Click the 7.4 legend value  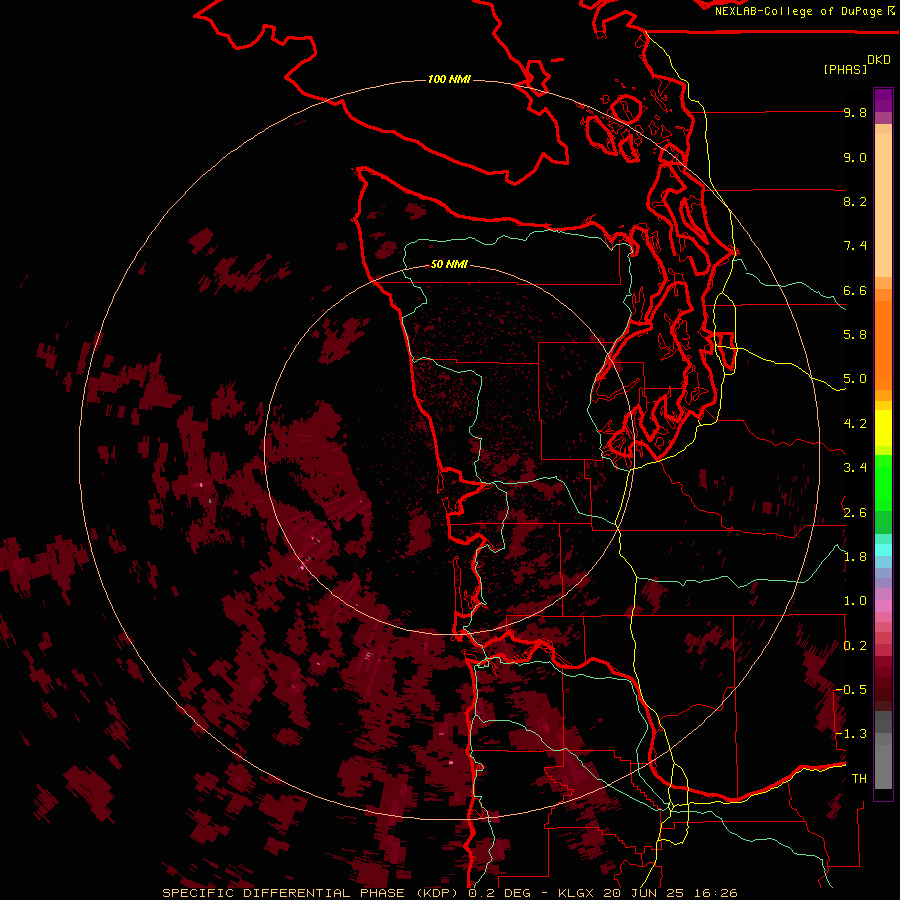(x=855, y=246)
